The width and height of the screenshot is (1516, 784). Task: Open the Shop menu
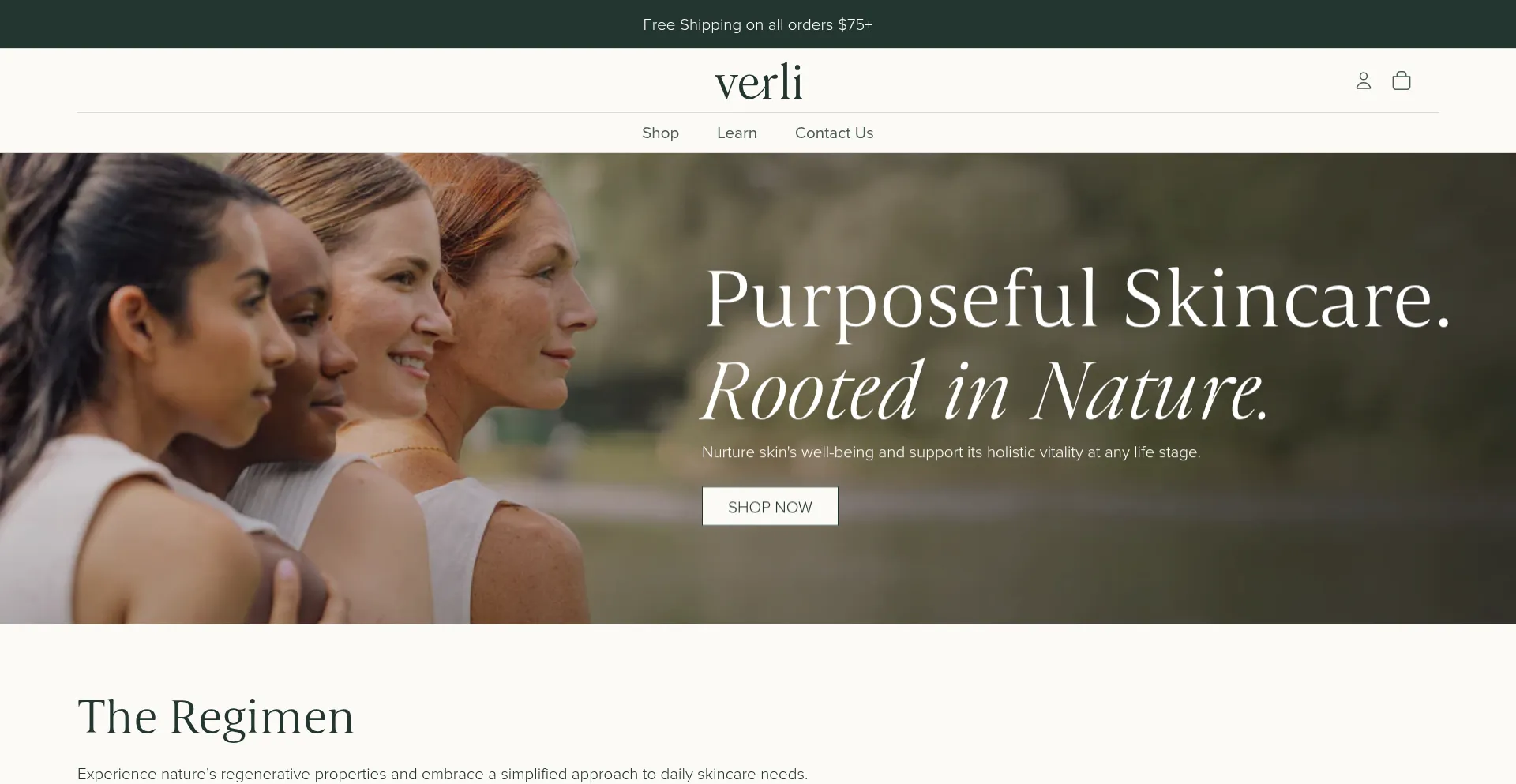point(660,133)
